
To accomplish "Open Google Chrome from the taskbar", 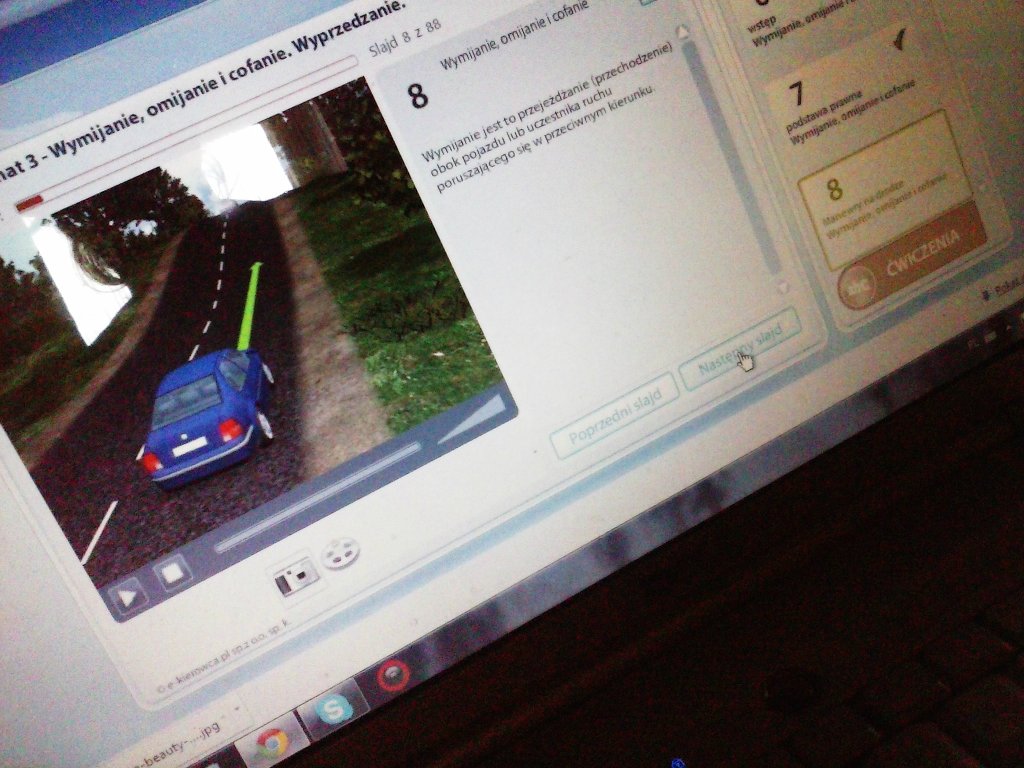I will (272, 743).
